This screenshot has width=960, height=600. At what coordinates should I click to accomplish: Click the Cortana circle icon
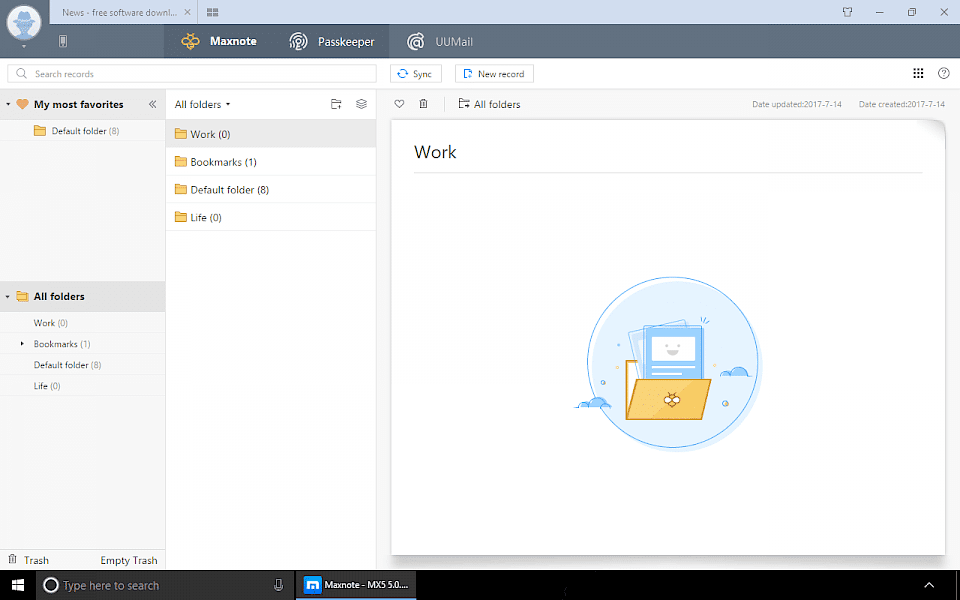(x=51, y=585)
